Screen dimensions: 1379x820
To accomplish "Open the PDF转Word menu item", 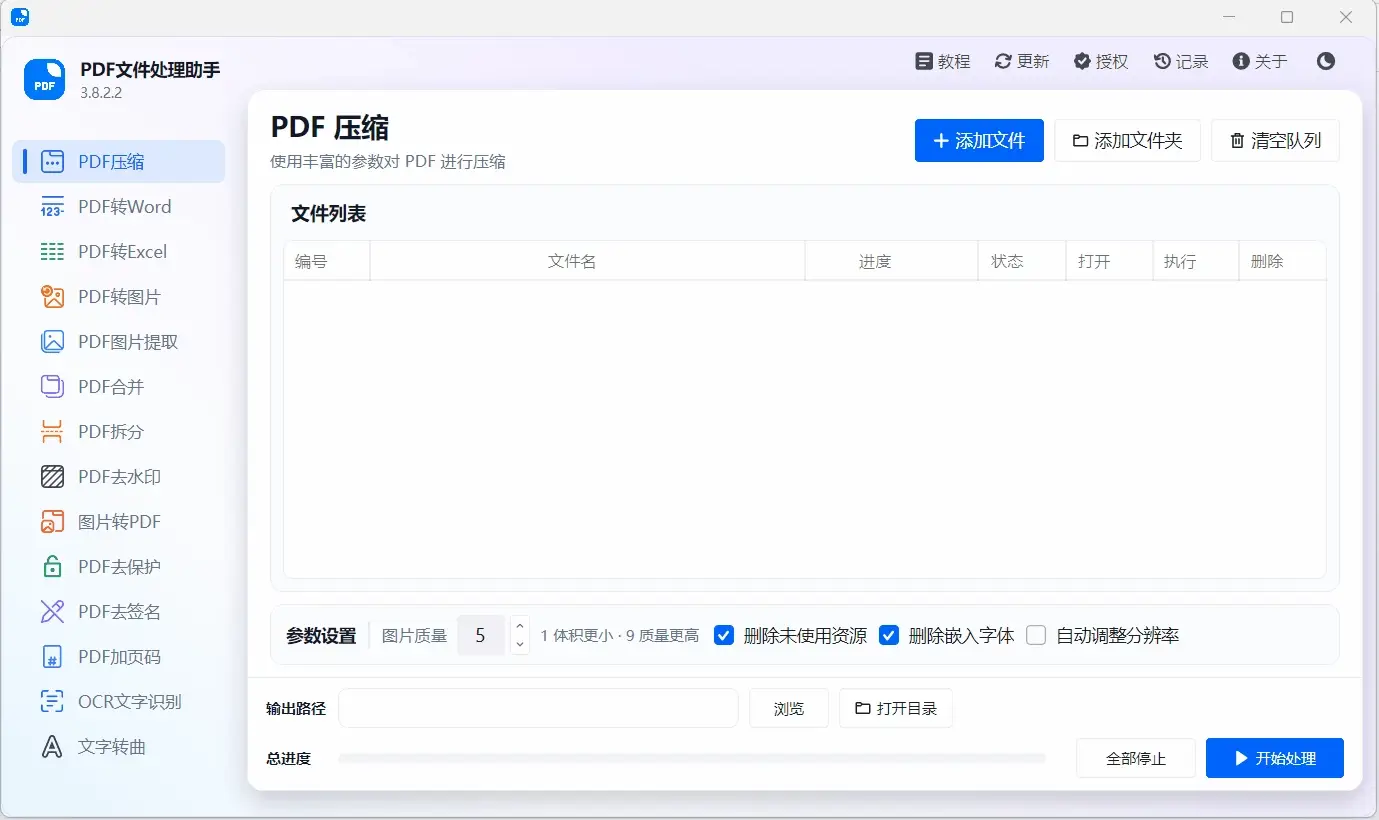I will pyautogui.click(x=119, y=207).
